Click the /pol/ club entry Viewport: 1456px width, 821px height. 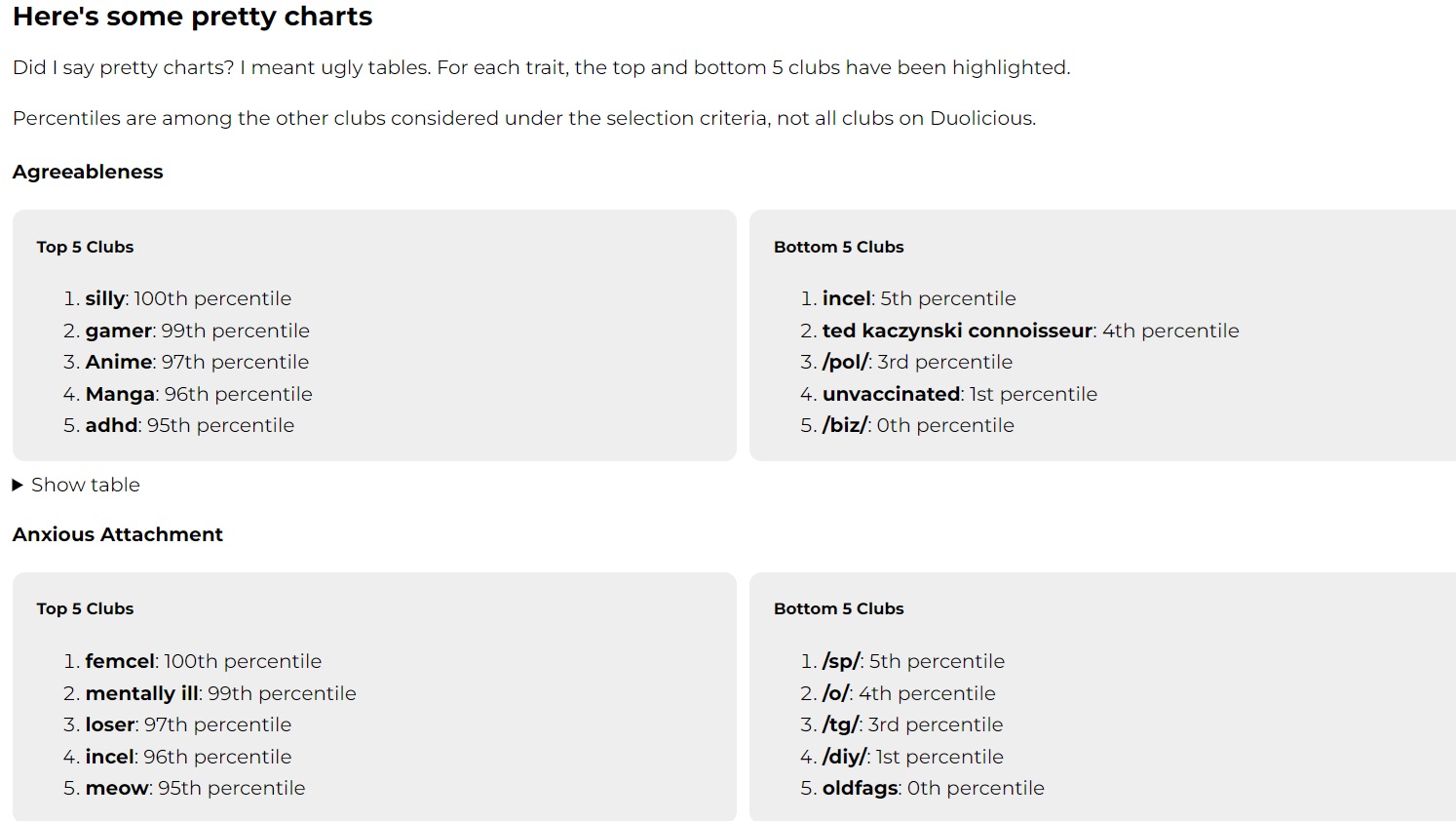click(x=845, y=362)
